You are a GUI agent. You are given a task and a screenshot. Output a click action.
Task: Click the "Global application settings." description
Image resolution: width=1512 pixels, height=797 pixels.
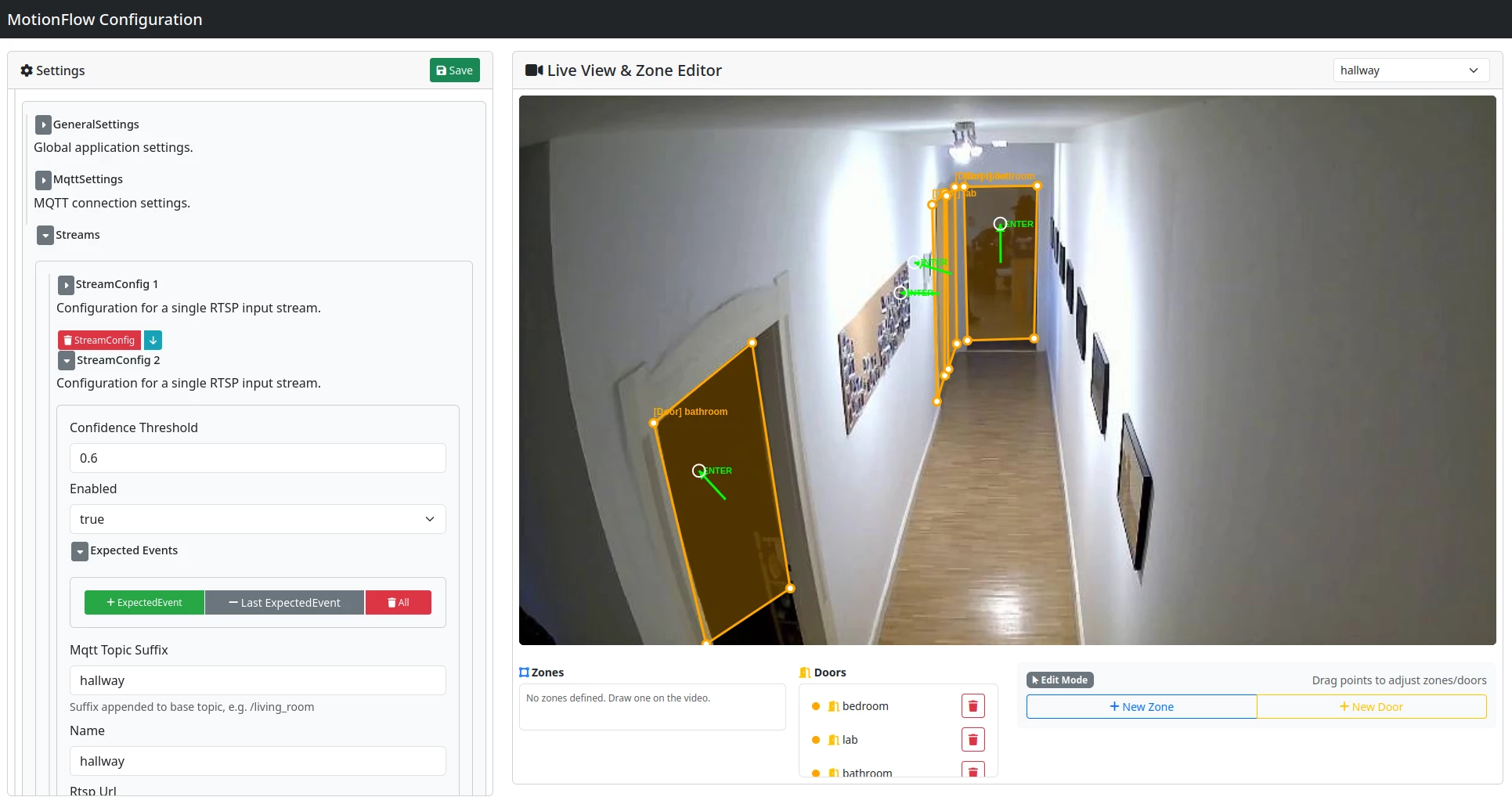pos(114,148)
